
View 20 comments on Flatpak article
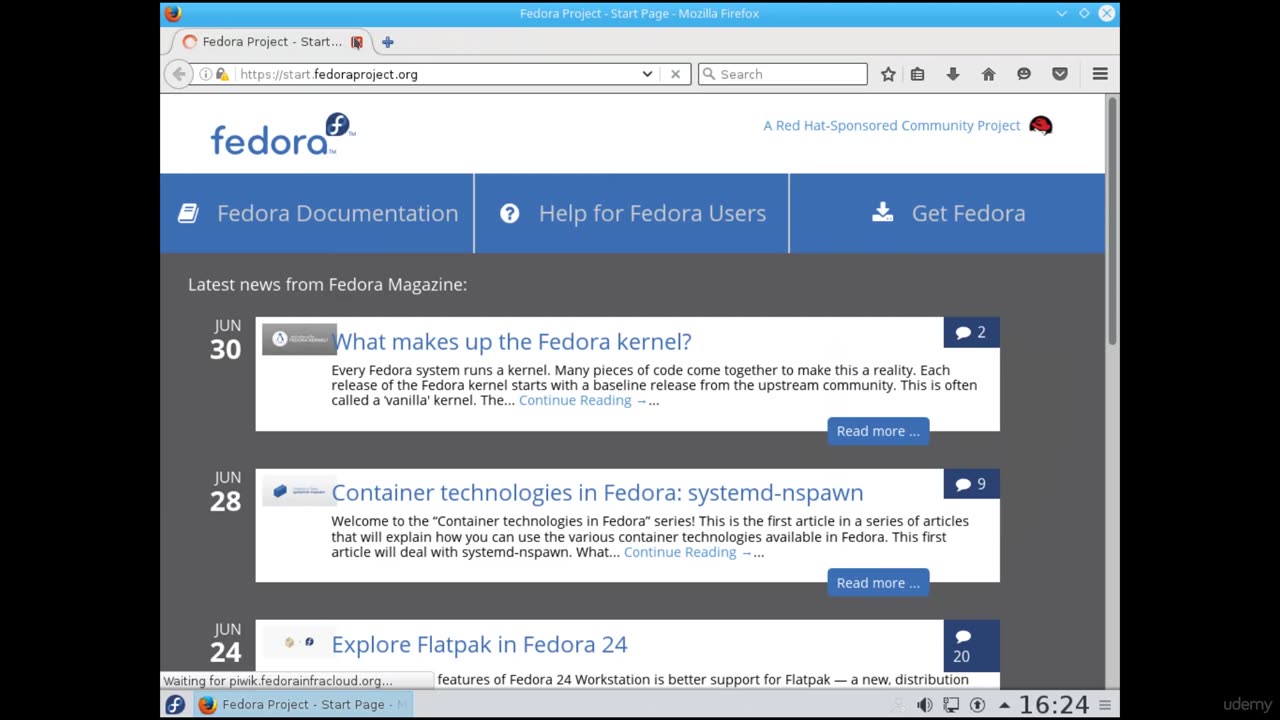[971, 646]
